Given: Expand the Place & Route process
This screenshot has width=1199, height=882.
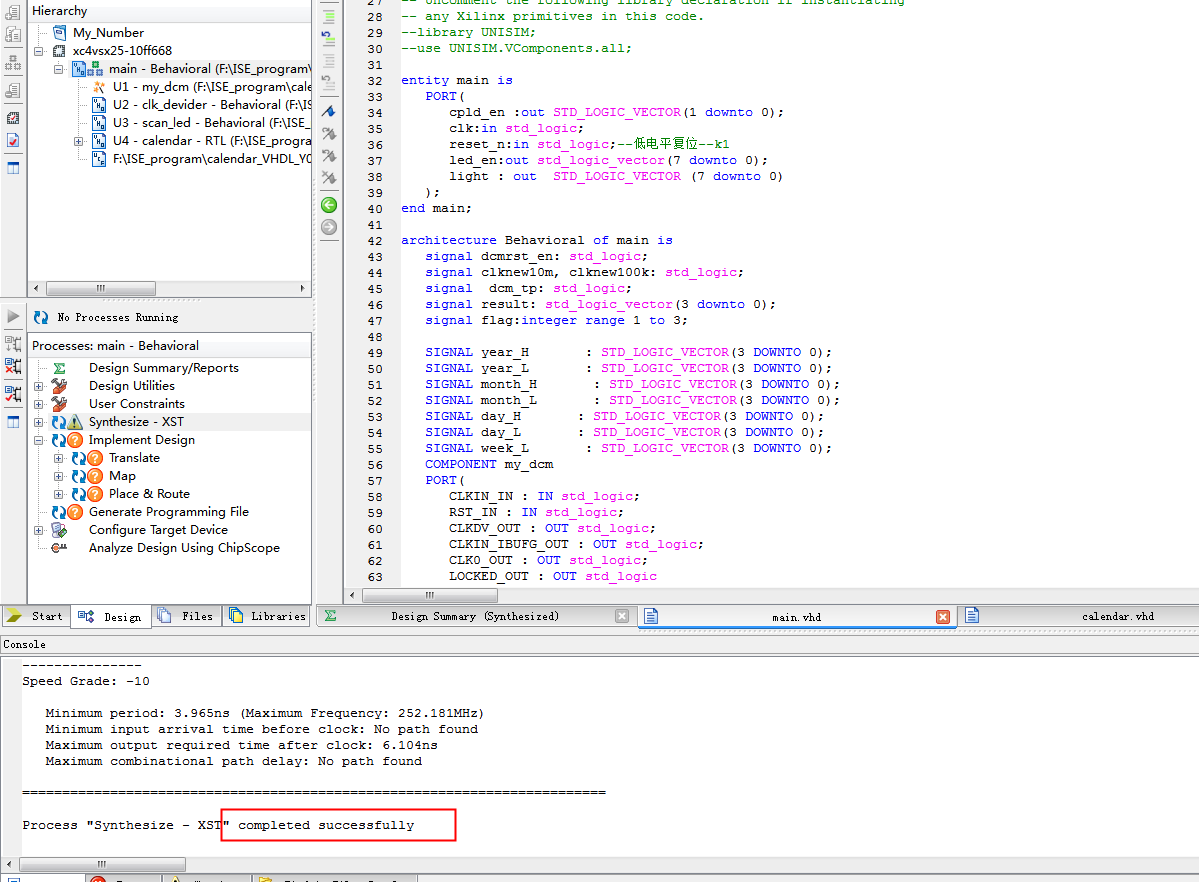Looking at the screenshot, I should [x=59, y=494].
